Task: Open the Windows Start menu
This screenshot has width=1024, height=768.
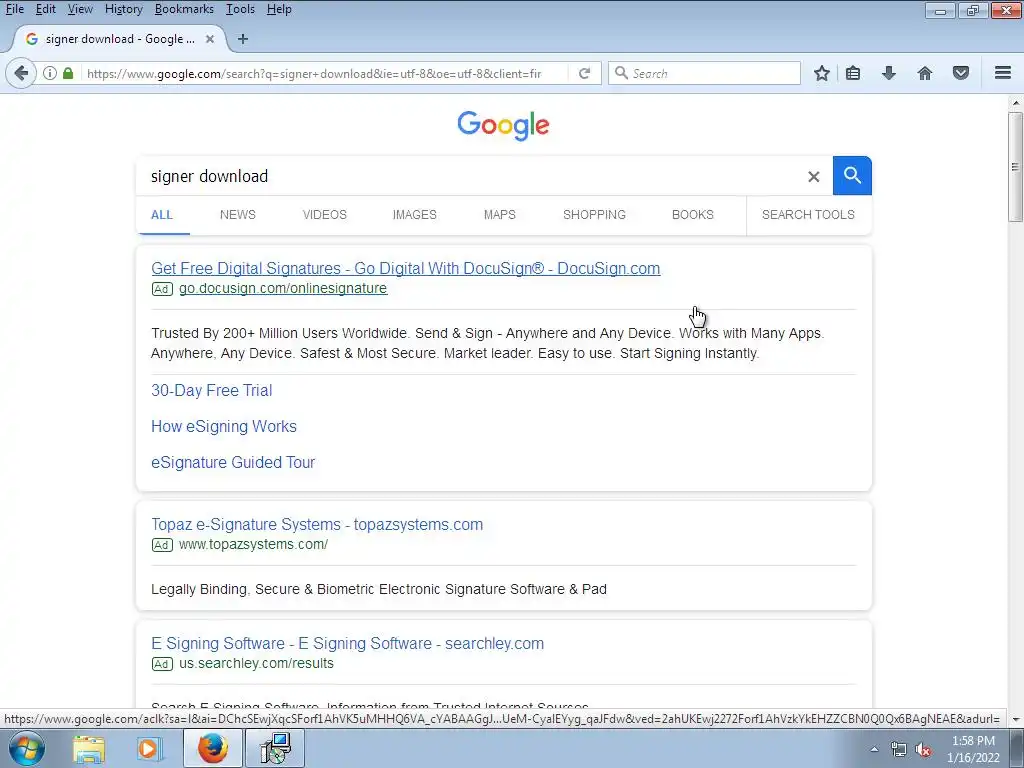Action: click(x=26, y=748)
